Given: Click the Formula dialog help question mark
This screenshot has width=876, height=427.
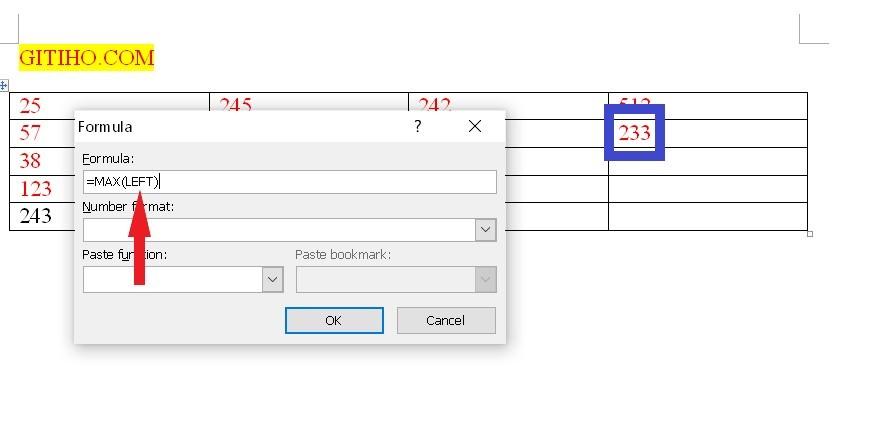Looking at the screenshot, I should (x=418, y=126).
